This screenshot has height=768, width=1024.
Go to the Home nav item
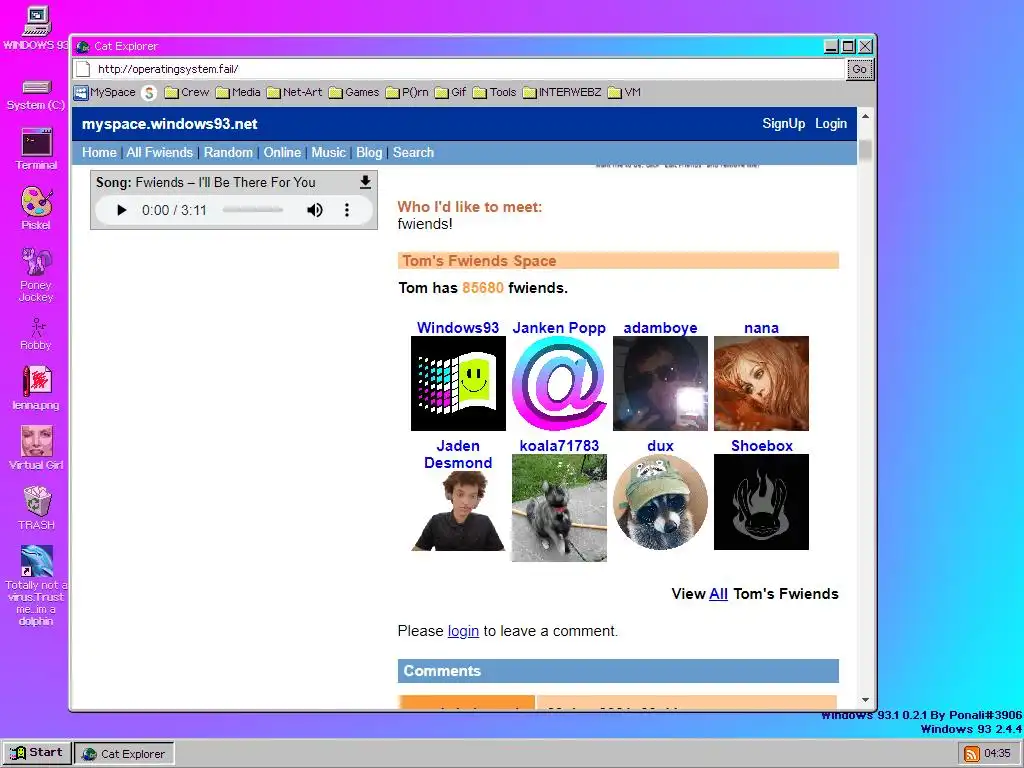click(99, 153)
